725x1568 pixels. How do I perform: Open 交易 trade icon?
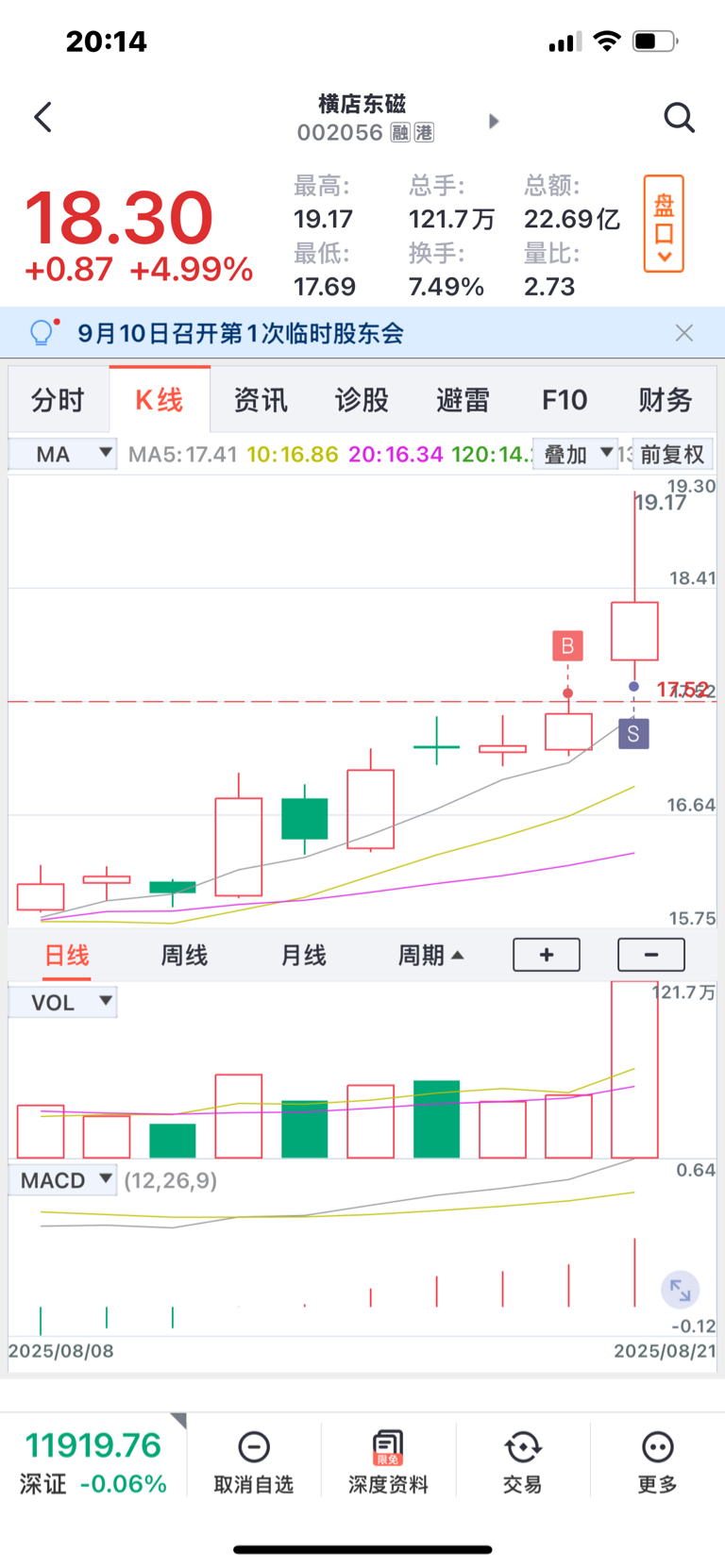coord(522,1446)
